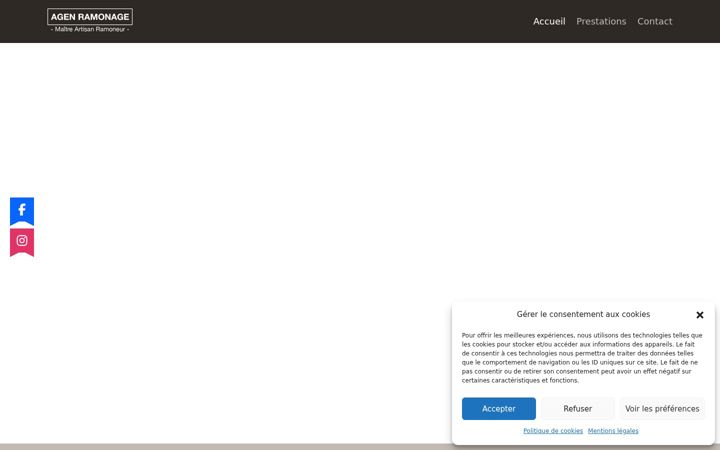This screenshot has height=450, width=720.
Task: Decline cookies with the Refuser button
Action: (x=578, y=409)
